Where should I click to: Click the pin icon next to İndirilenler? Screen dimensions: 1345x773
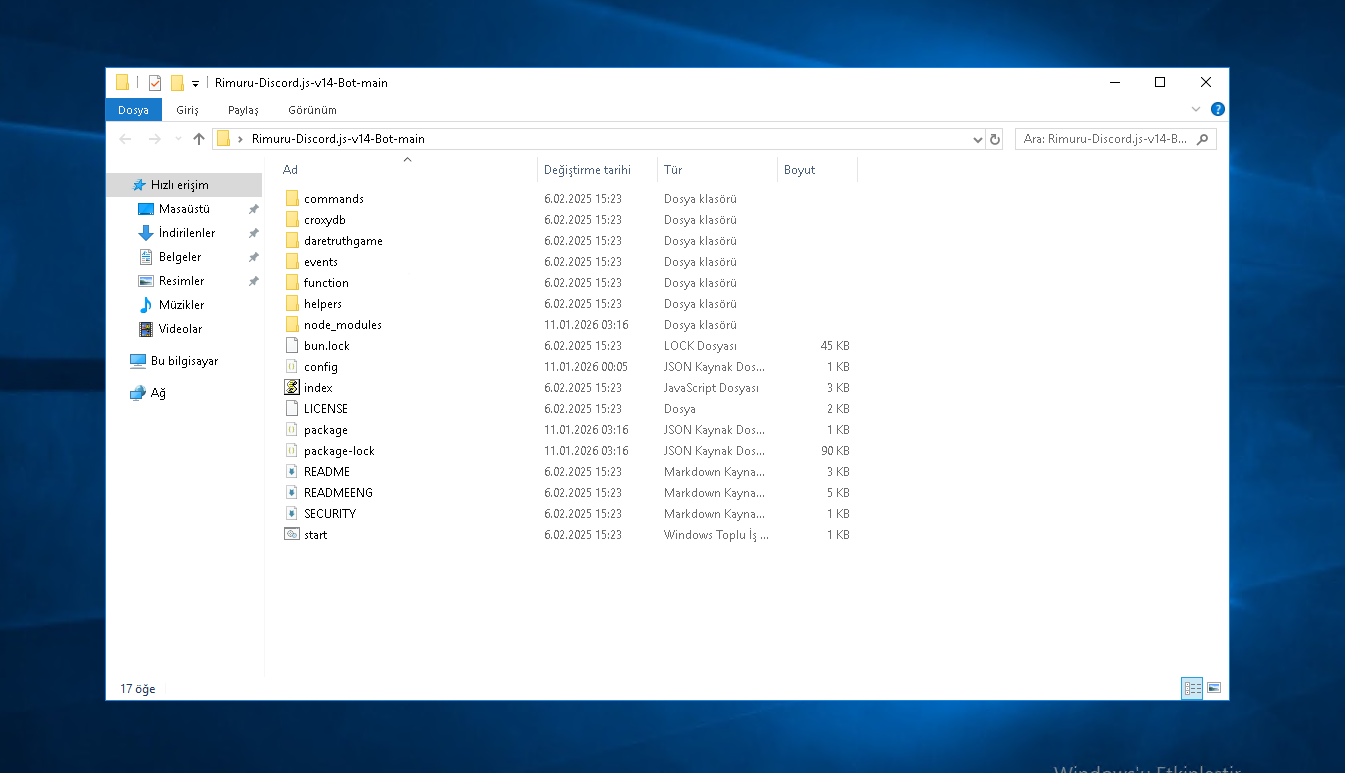tap(253, 233)
